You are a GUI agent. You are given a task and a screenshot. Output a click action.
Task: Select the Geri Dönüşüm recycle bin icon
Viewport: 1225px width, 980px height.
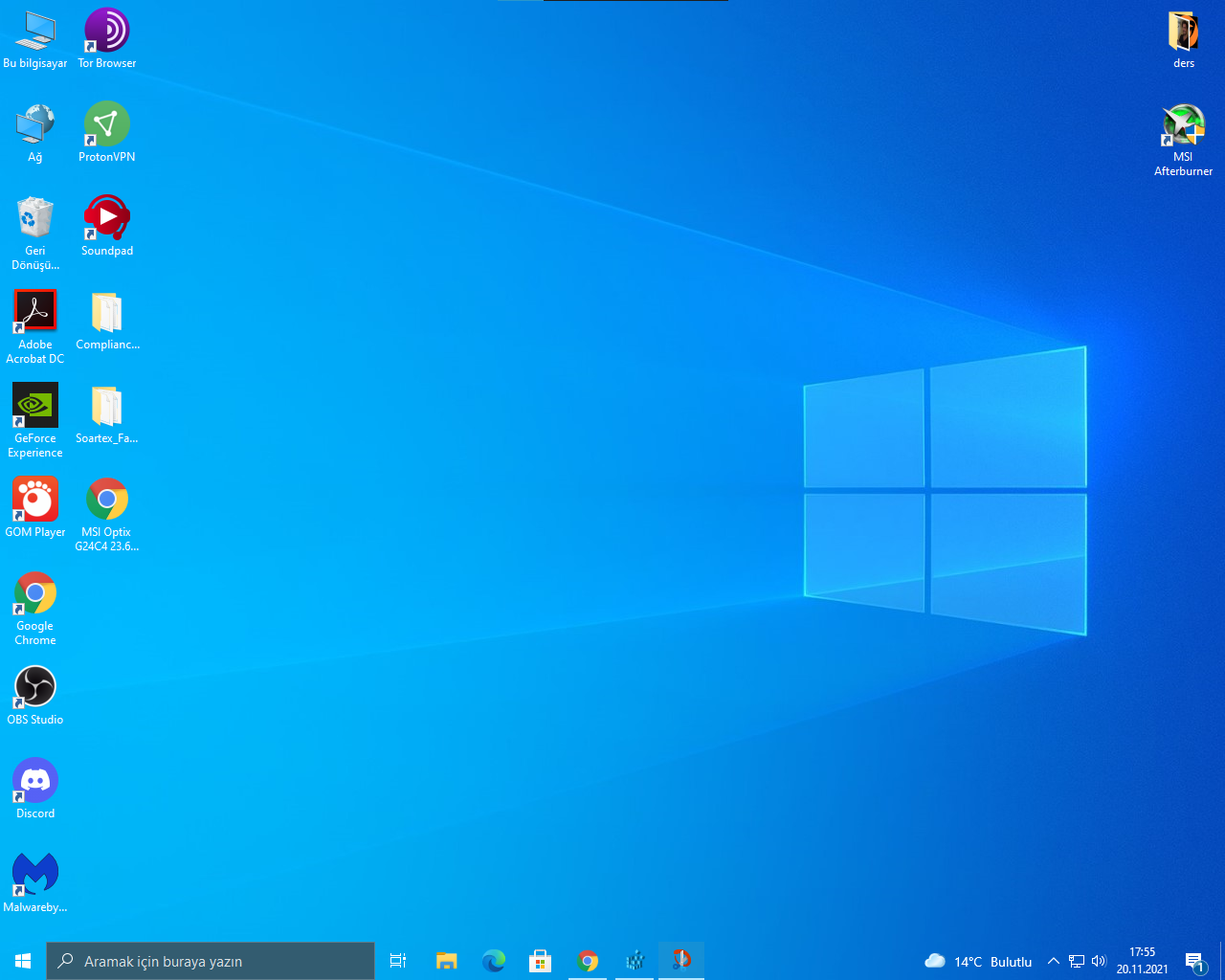(35, 234)
